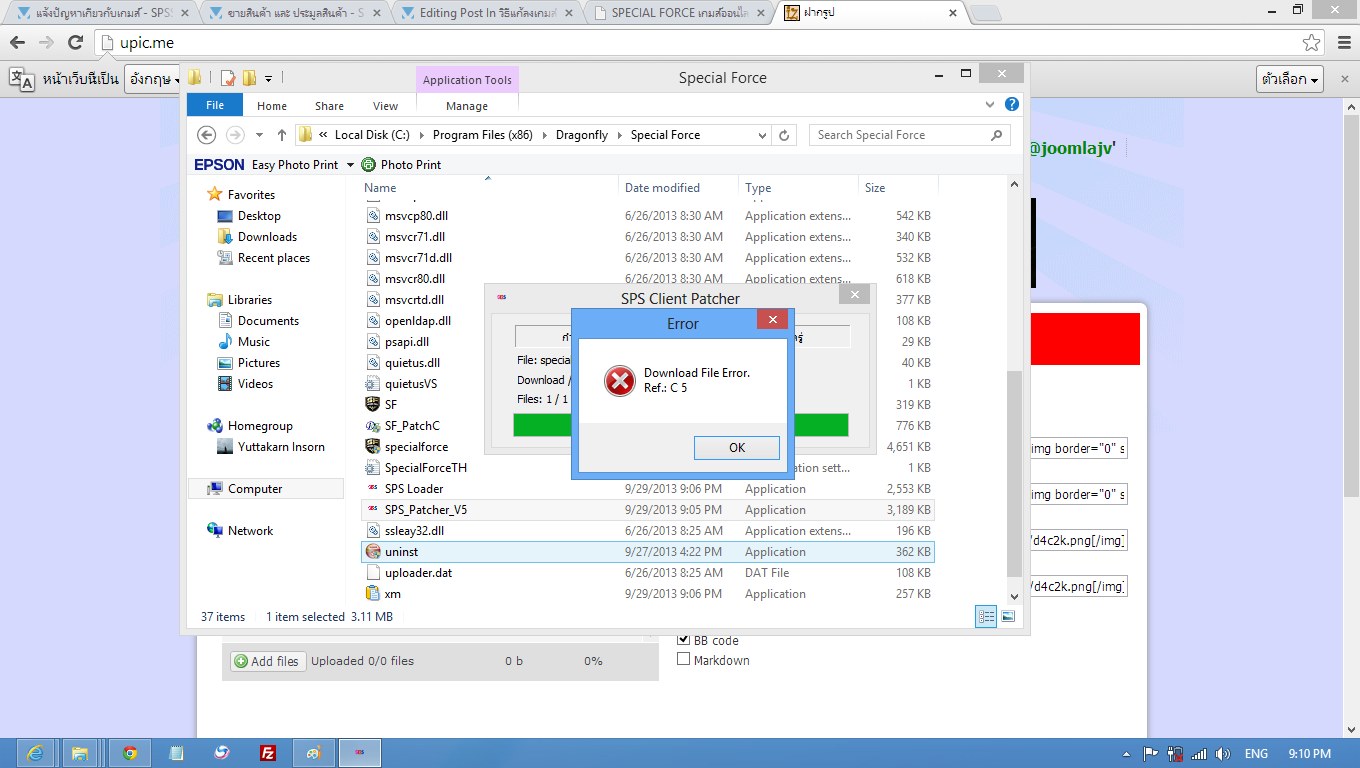Select the uninst application icon
The width and height of the screenshot is (1360, 768).
[x=373, y=552]
